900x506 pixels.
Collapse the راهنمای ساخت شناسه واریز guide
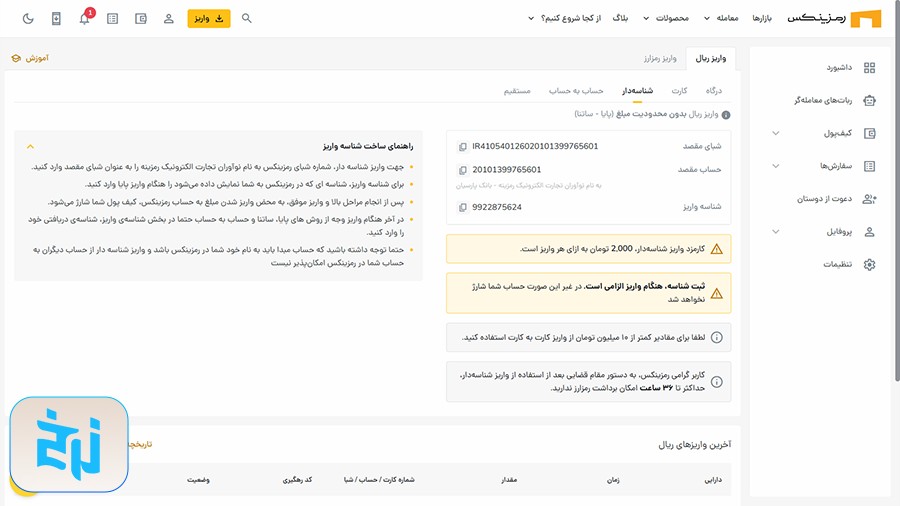31,146
